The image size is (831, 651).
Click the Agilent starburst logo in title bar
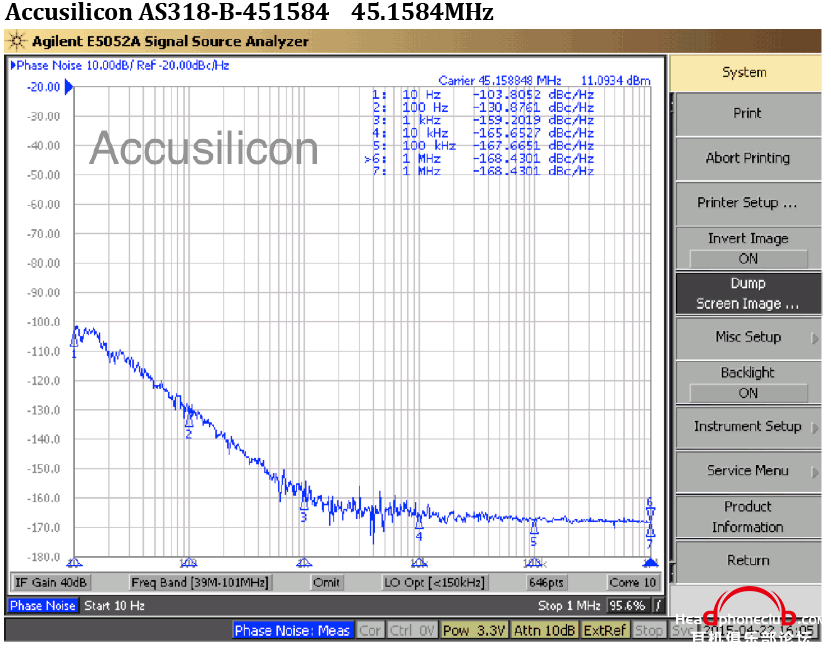17,41
